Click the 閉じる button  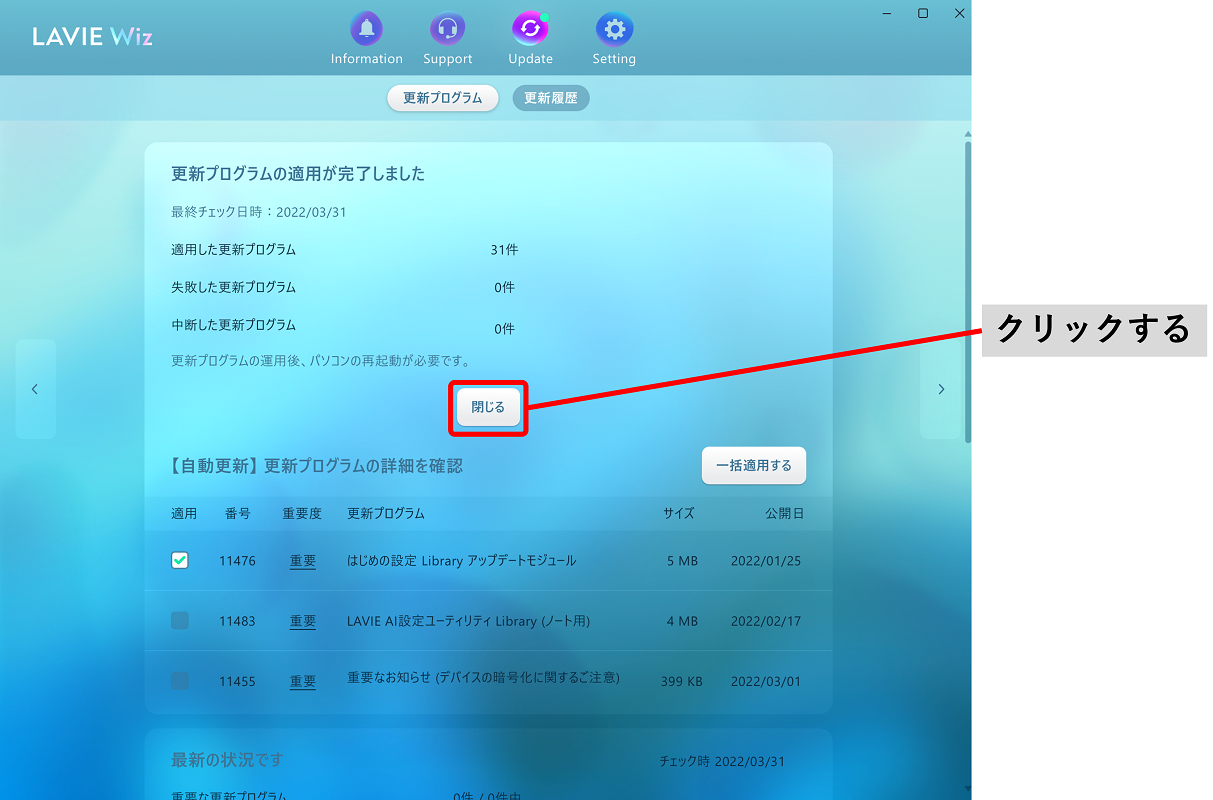coord(489,408)
